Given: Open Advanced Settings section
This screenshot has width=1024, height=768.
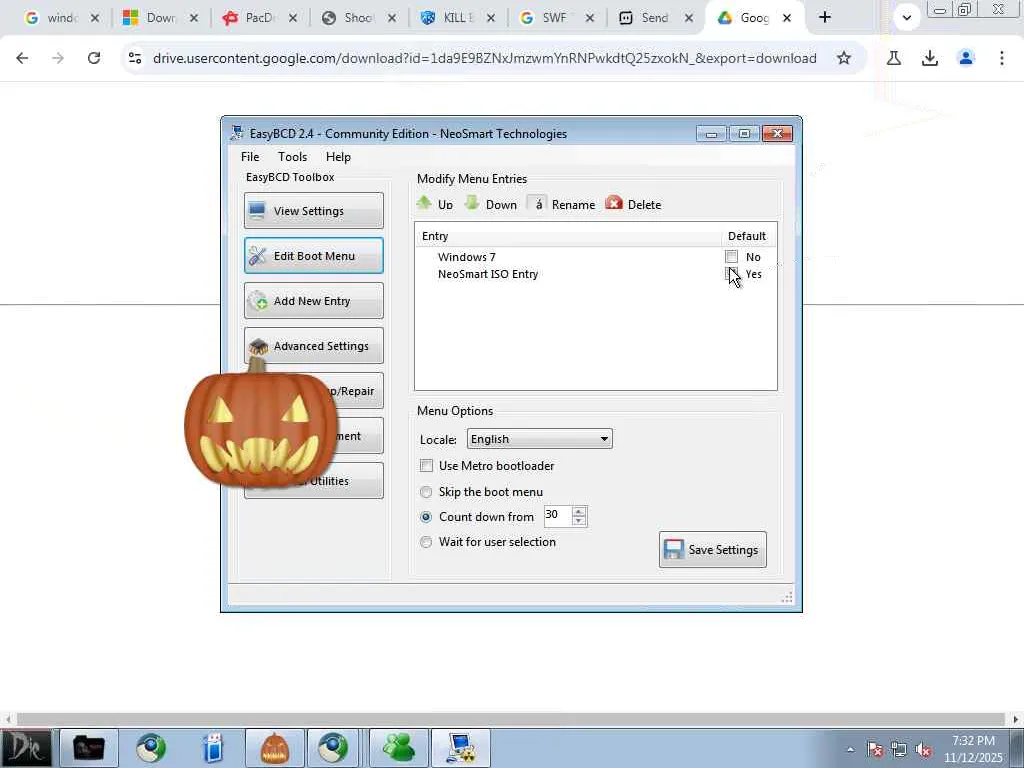Looking at the screenshot, I should tap(313, 345).
